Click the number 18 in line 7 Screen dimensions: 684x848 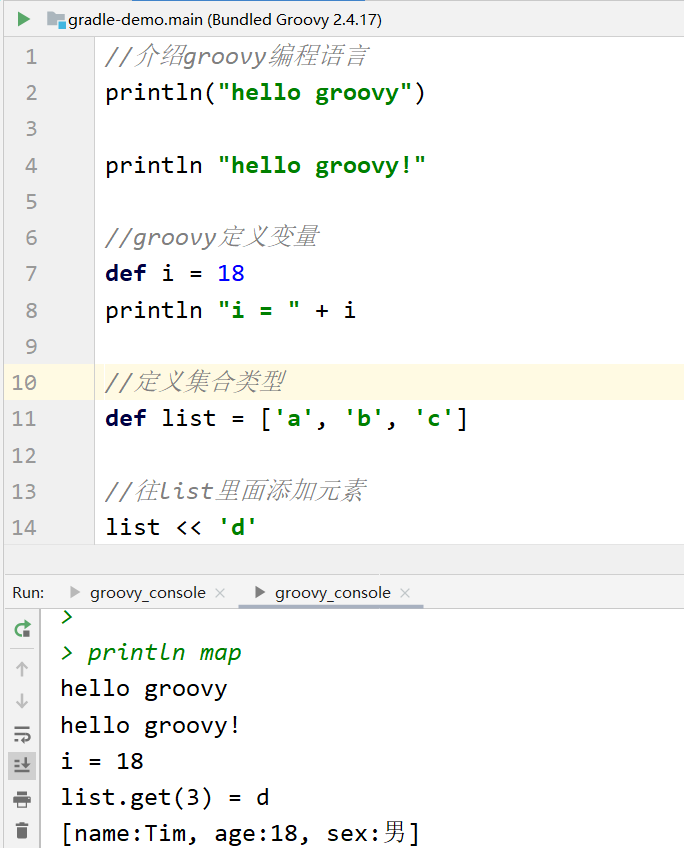click(230, 274)
